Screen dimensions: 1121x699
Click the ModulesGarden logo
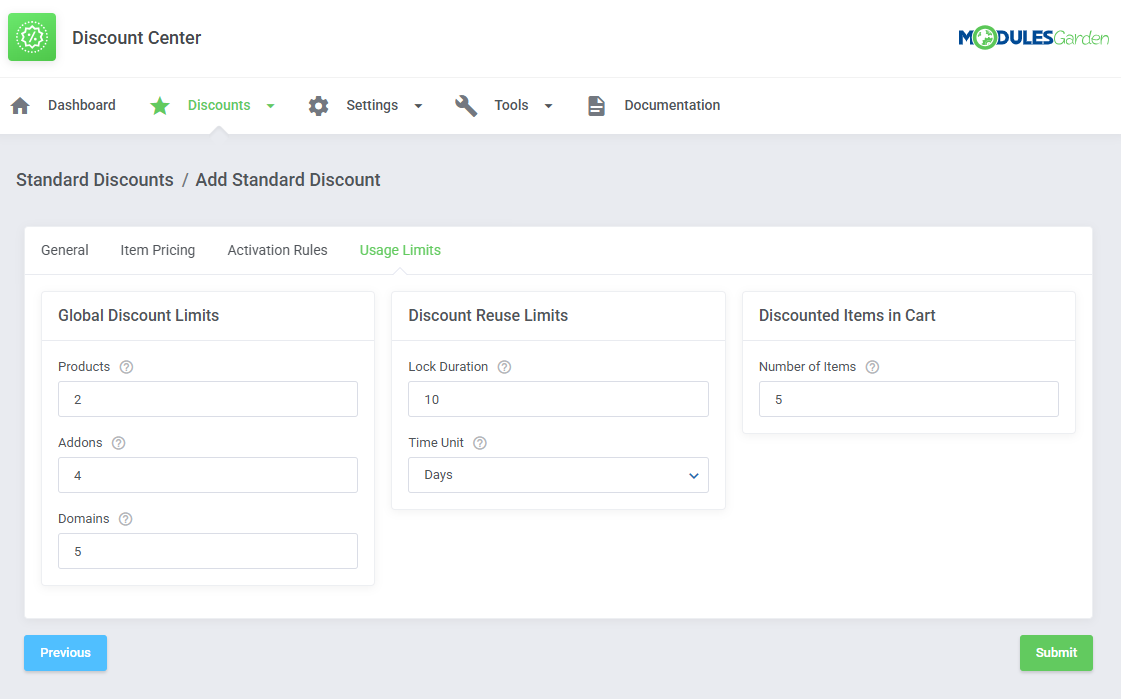tap(1034, 37)
